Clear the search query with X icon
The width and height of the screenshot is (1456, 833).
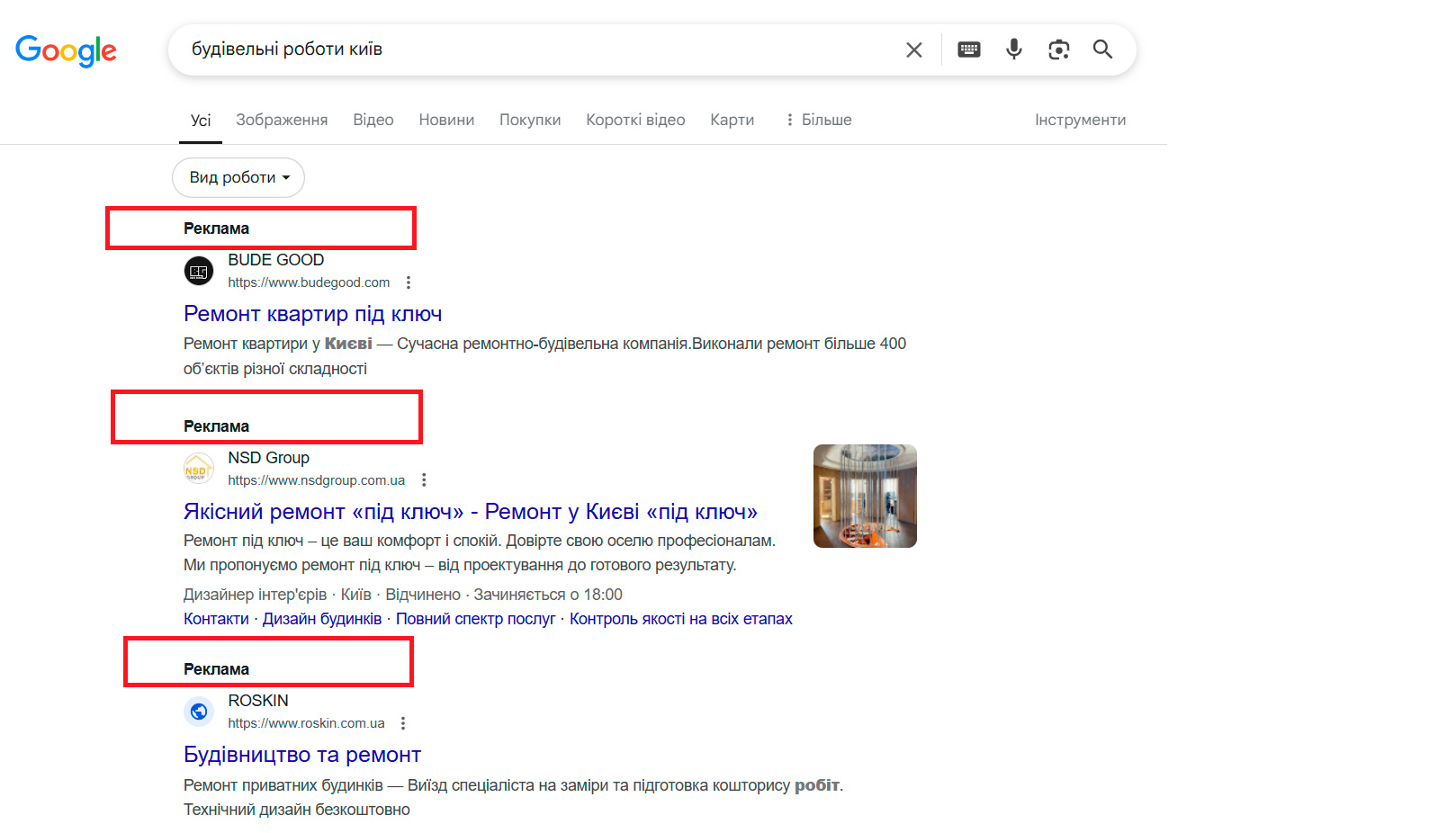913,49
